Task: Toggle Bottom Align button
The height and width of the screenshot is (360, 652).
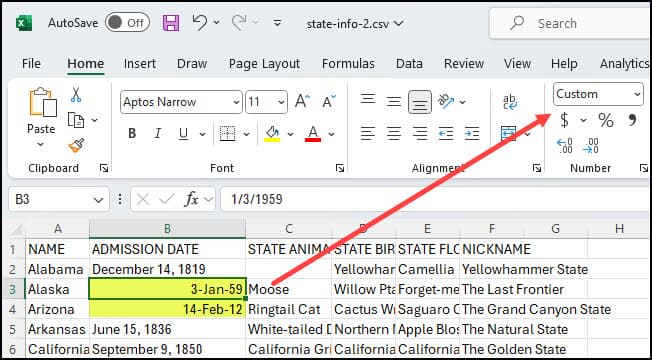Action: coord(420,102)
